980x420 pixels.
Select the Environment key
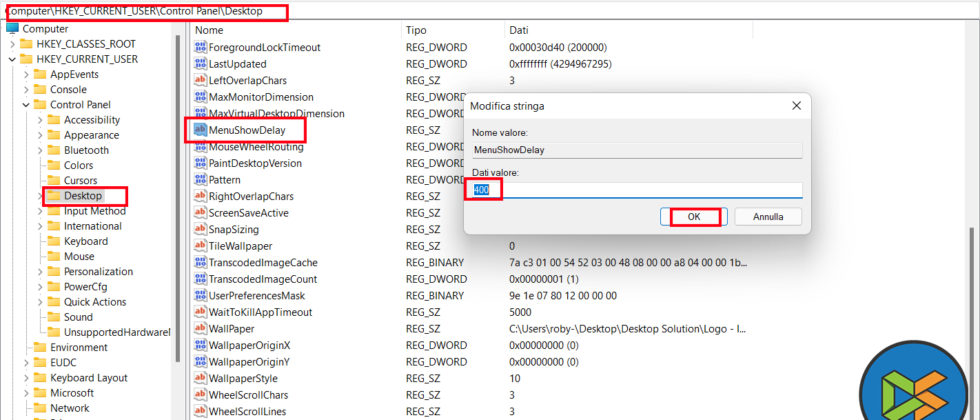pyautogui.click(x=79, y=348)
